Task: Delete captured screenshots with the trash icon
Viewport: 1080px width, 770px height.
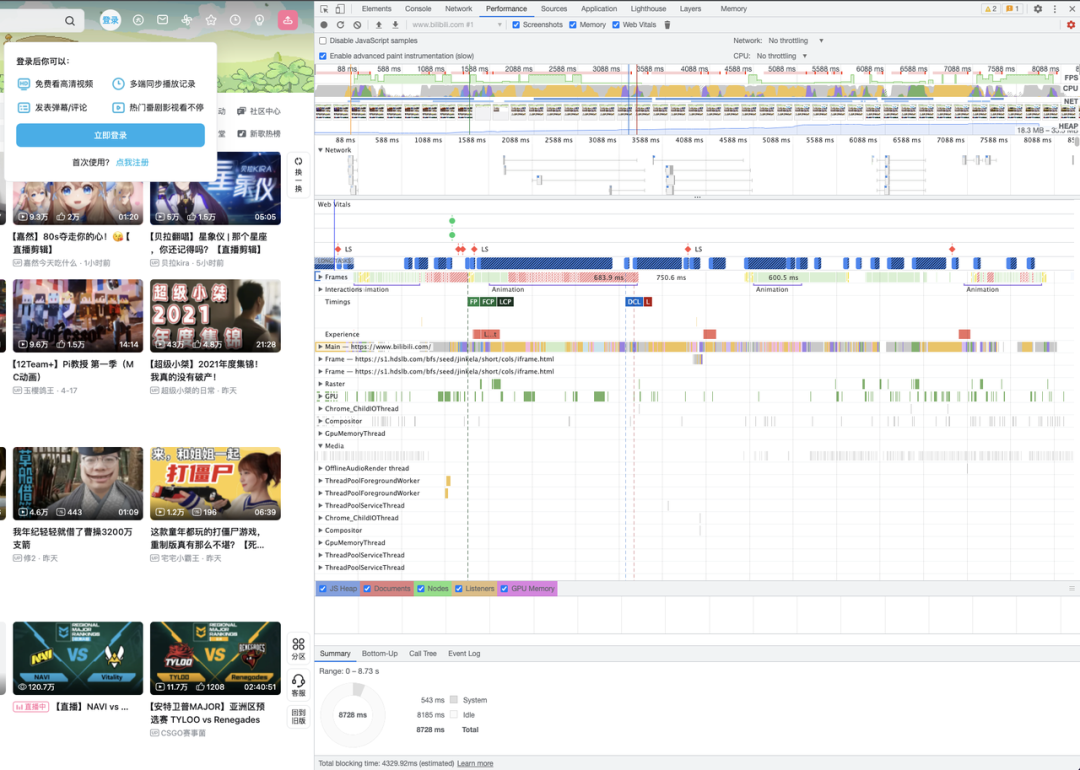Action: click(668, 24)
